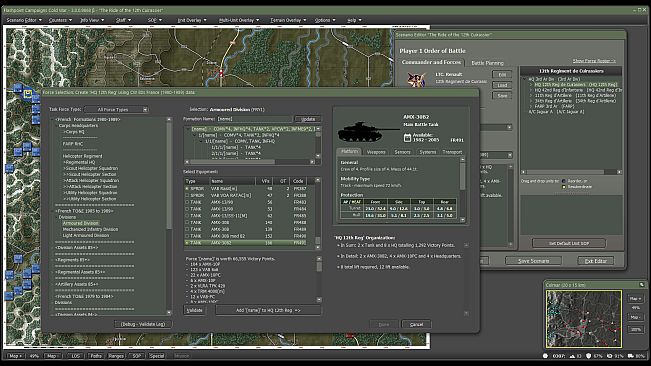The height and width of the screenshot is (366, 651).
Task: Click the AMX-30B2 tank silhouette image
Action: coord(367,132)
